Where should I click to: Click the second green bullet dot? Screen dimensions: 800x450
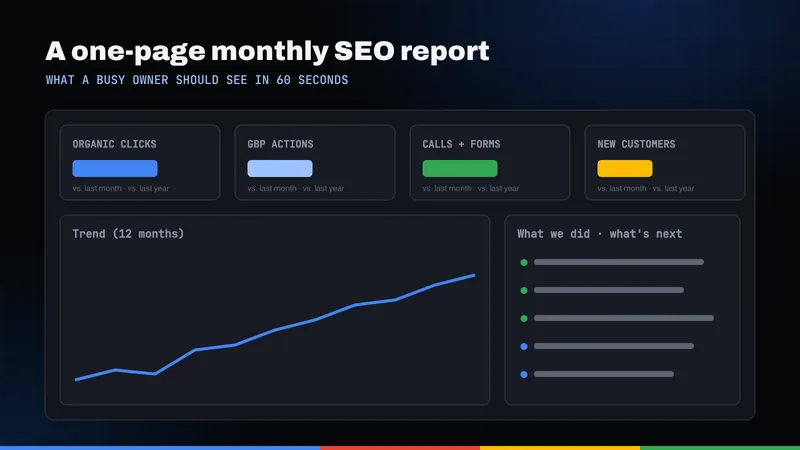pyautogui.click(x=524, y=290)
